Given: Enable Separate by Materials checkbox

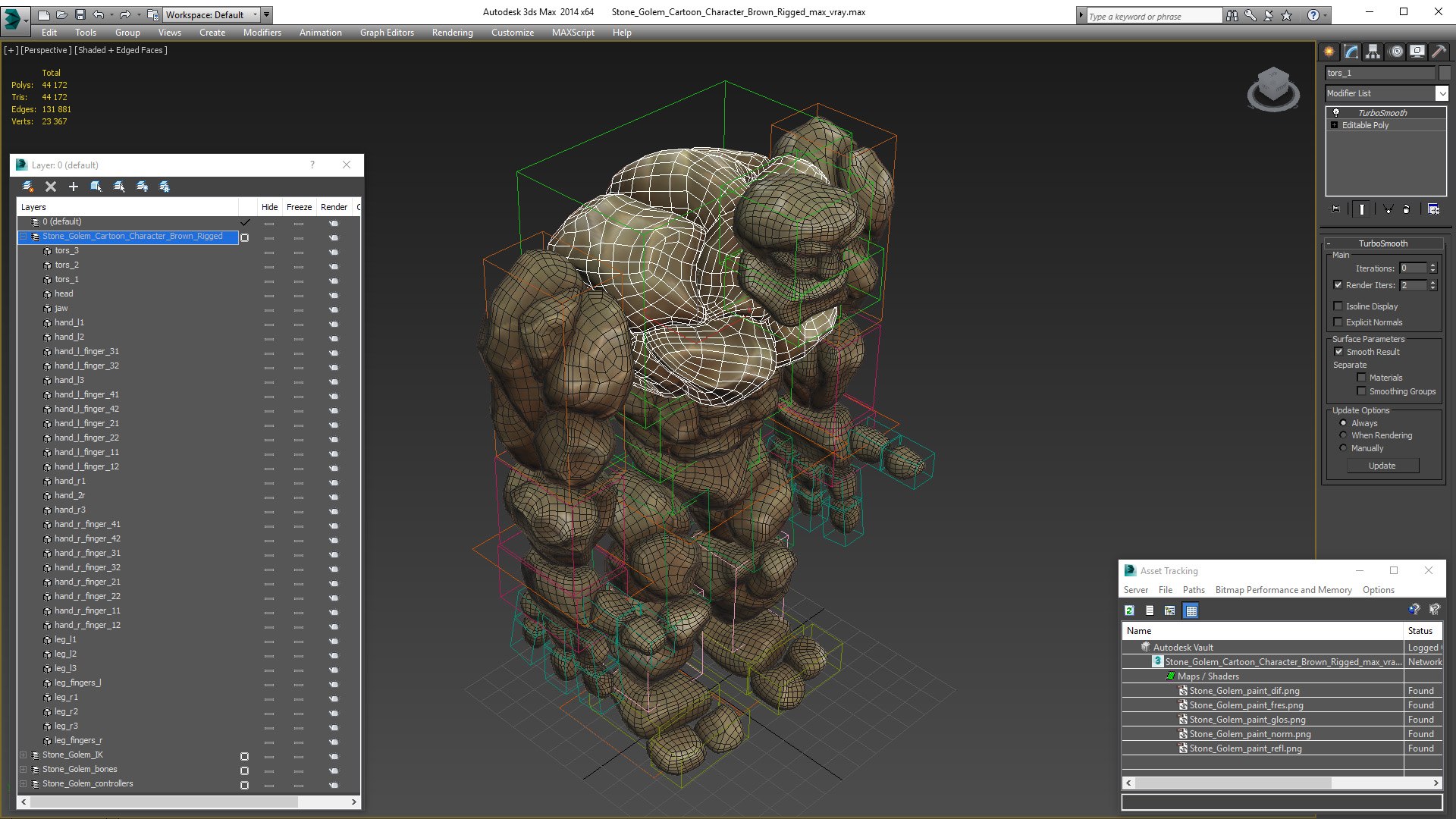Looking at the screenshot, I should tap(1361, 378).
